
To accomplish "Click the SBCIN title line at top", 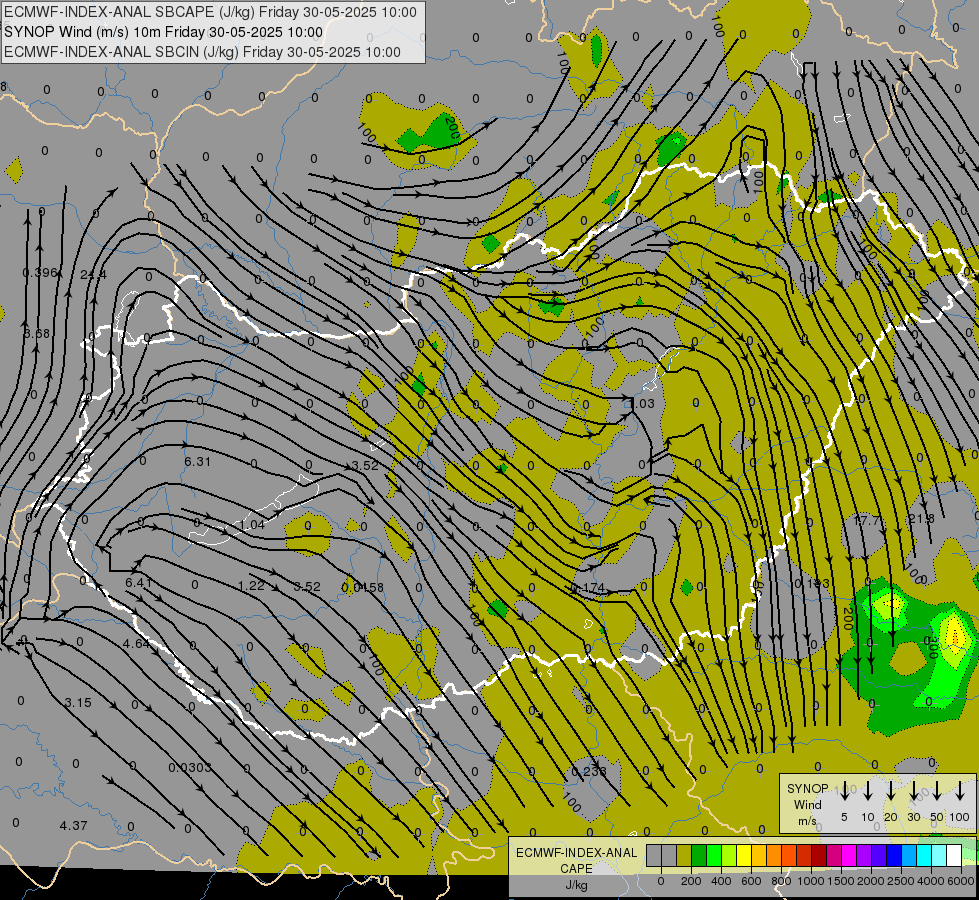I will (202, 52).
